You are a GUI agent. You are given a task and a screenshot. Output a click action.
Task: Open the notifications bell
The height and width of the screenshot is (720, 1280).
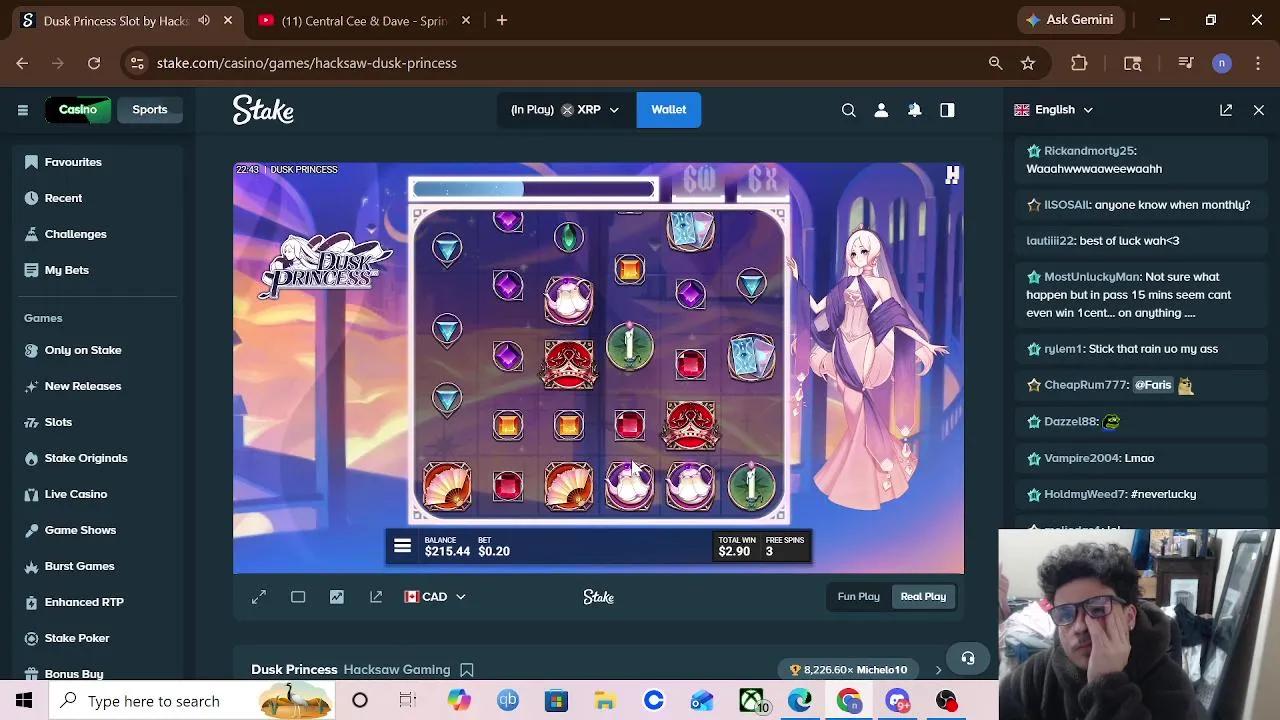click(x=914, y=110)
